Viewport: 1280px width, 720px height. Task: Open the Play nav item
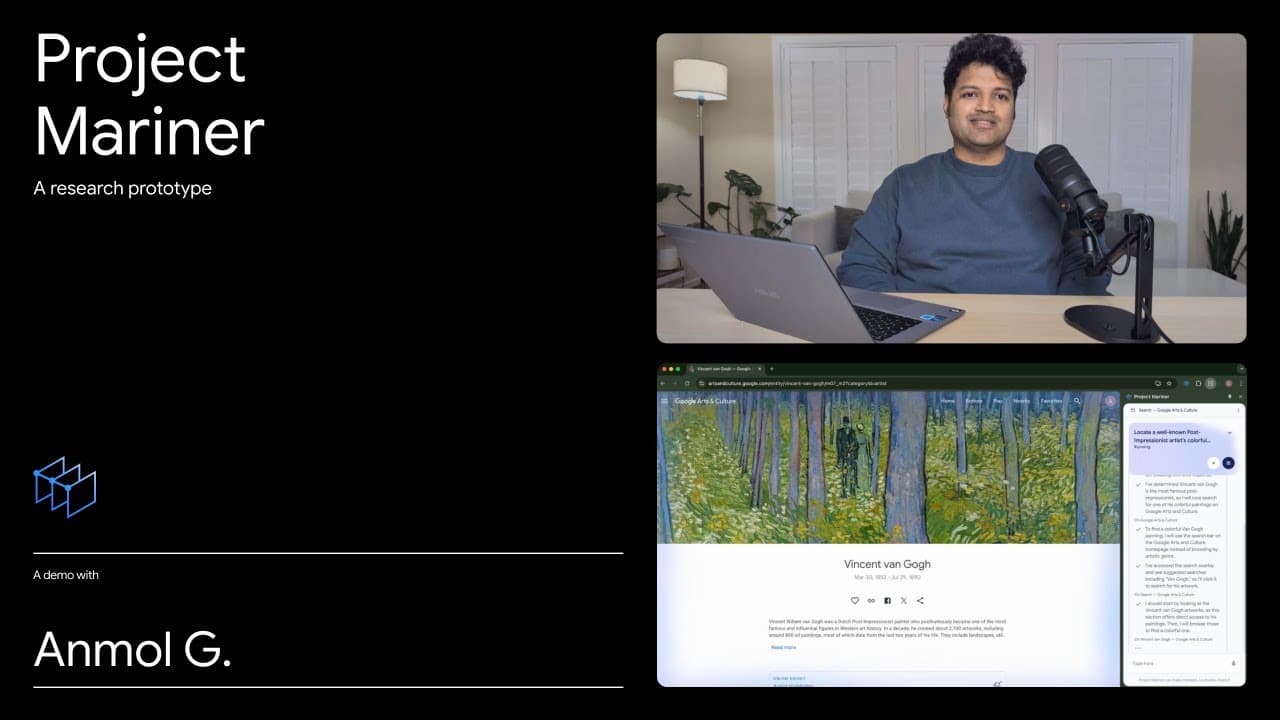click(998, 401)
